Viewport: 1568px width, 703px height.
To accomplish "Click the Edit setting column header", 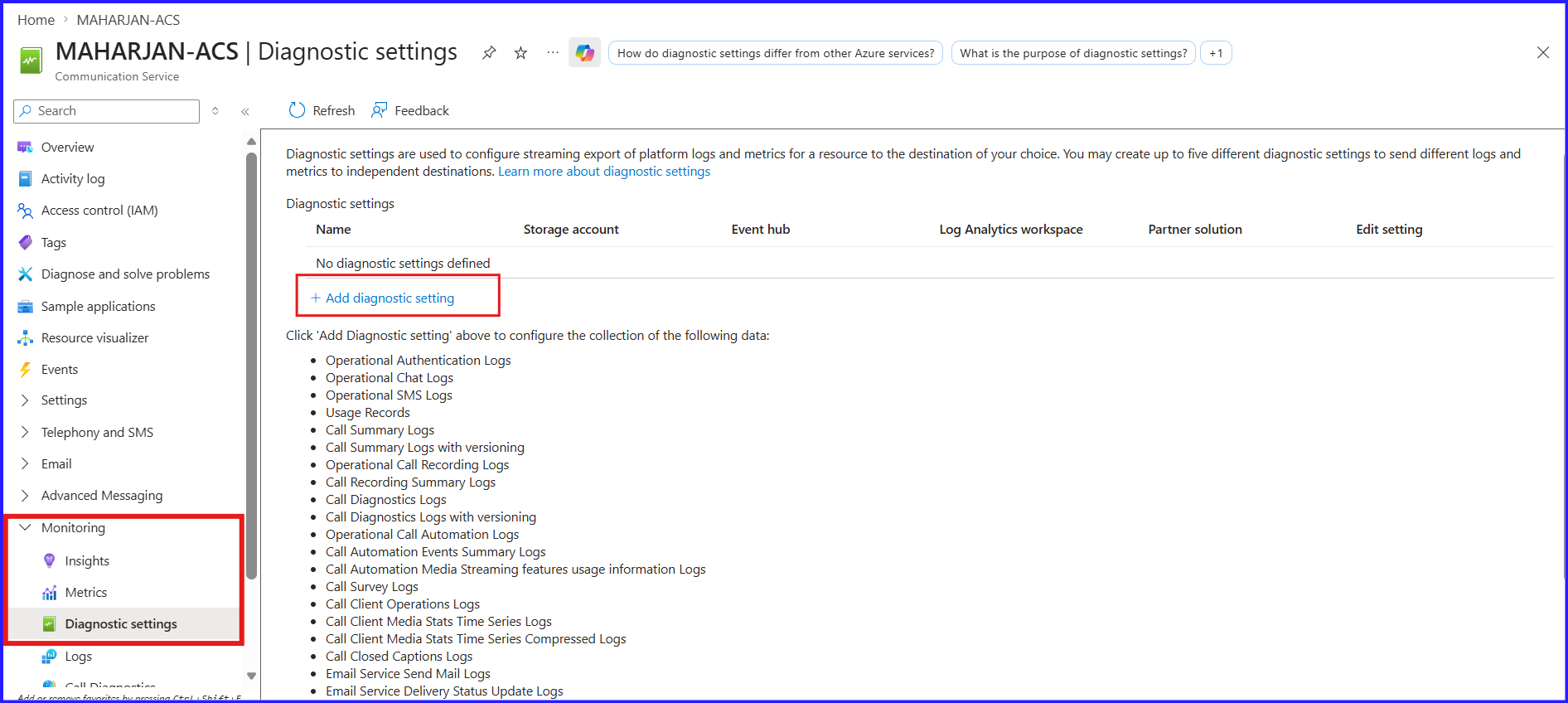I will coord(1389,229).
